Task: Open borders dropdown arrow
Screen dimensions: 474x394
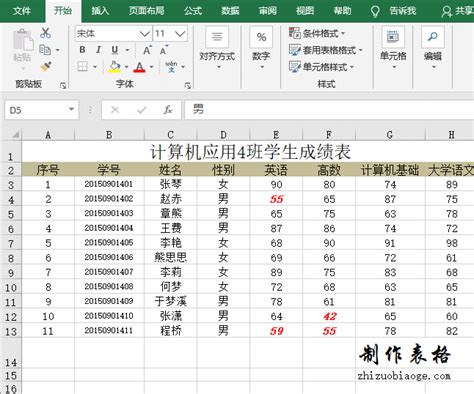Action: click(x=95, y=67)
